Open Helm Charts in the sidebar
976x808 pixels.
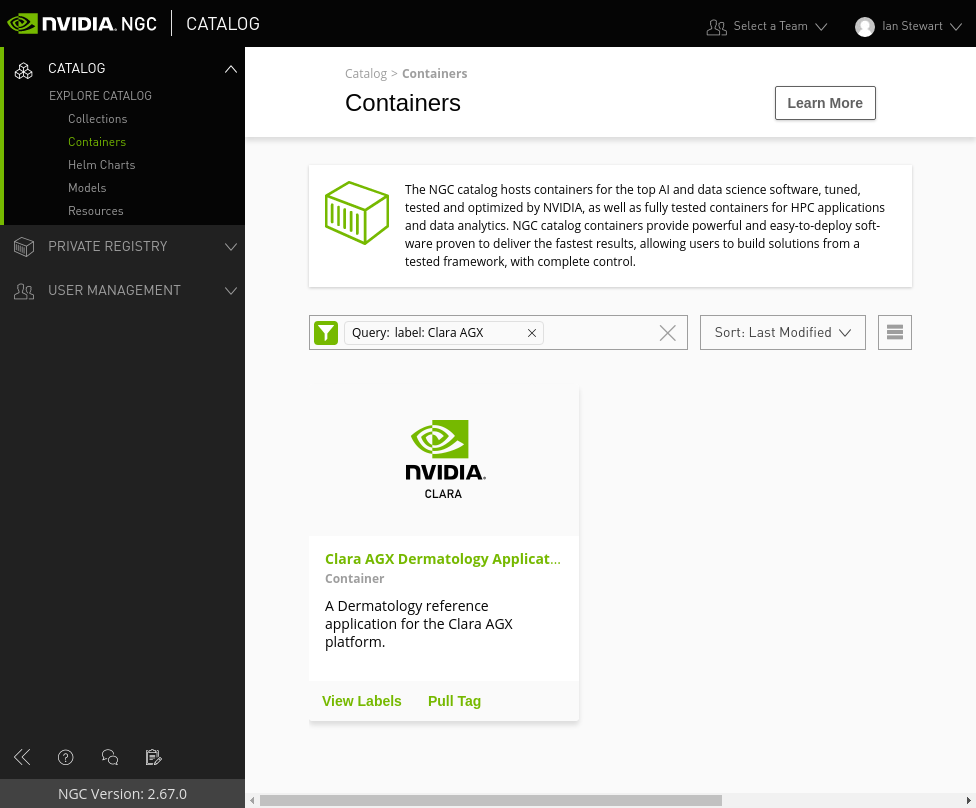click(x=101, y=165)
